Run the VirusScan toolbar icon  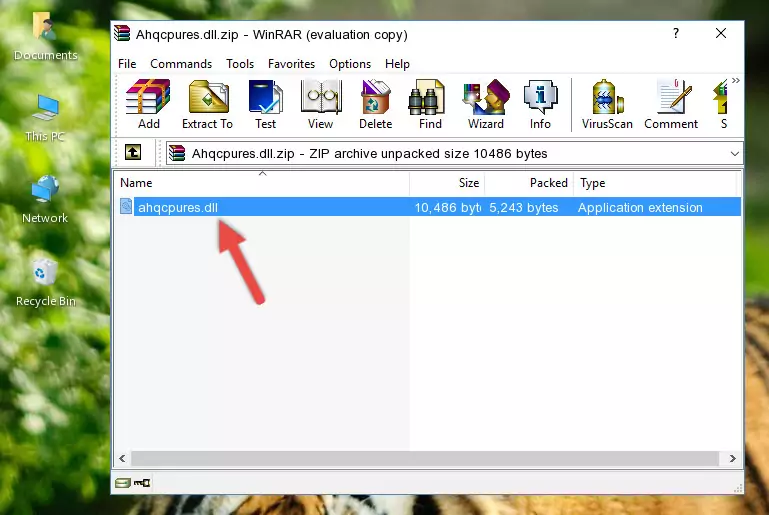[607, 104]
